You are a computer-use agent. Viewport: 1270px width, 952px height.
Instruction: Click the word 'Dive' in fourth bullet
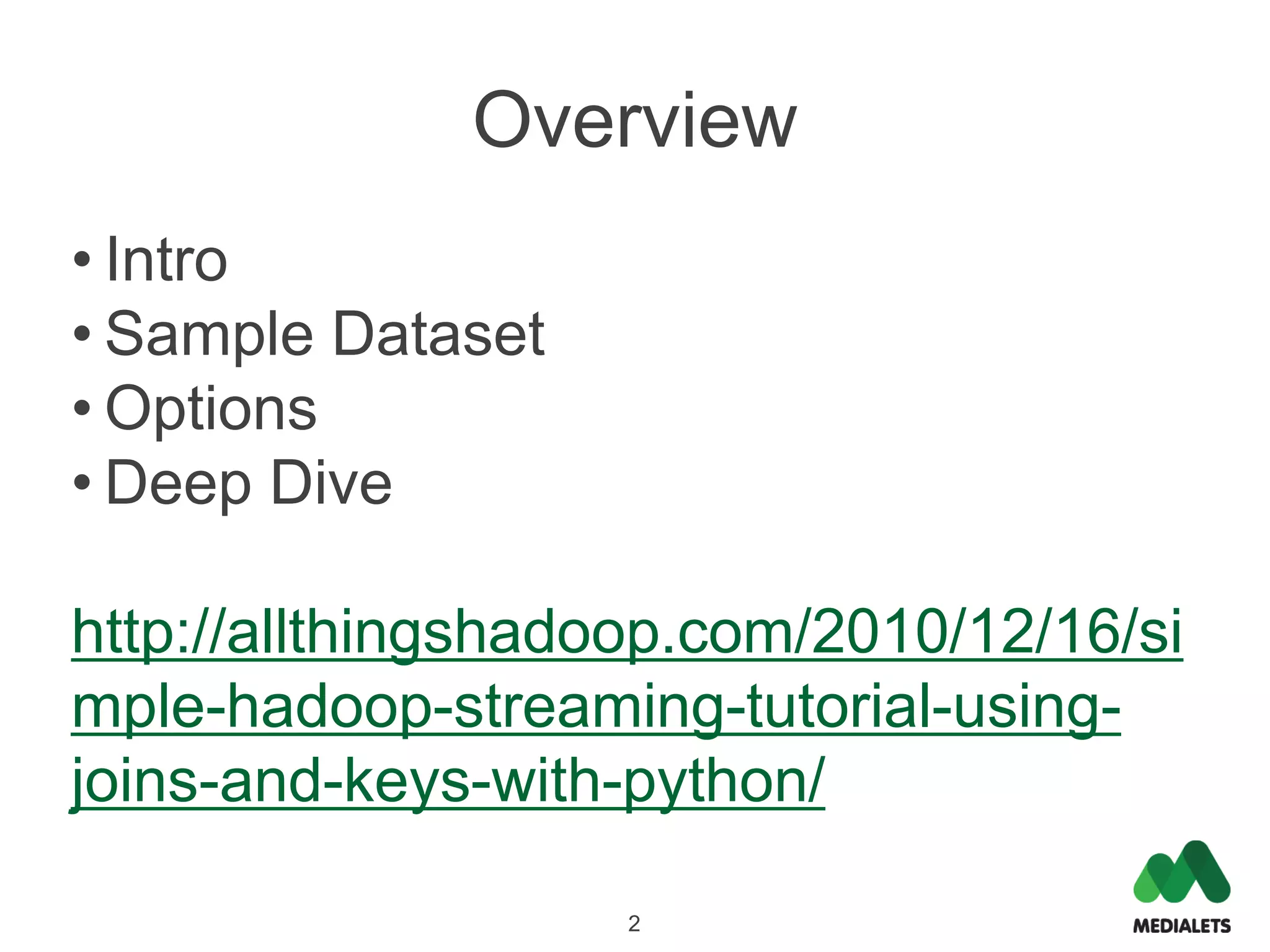click(332, 482)
